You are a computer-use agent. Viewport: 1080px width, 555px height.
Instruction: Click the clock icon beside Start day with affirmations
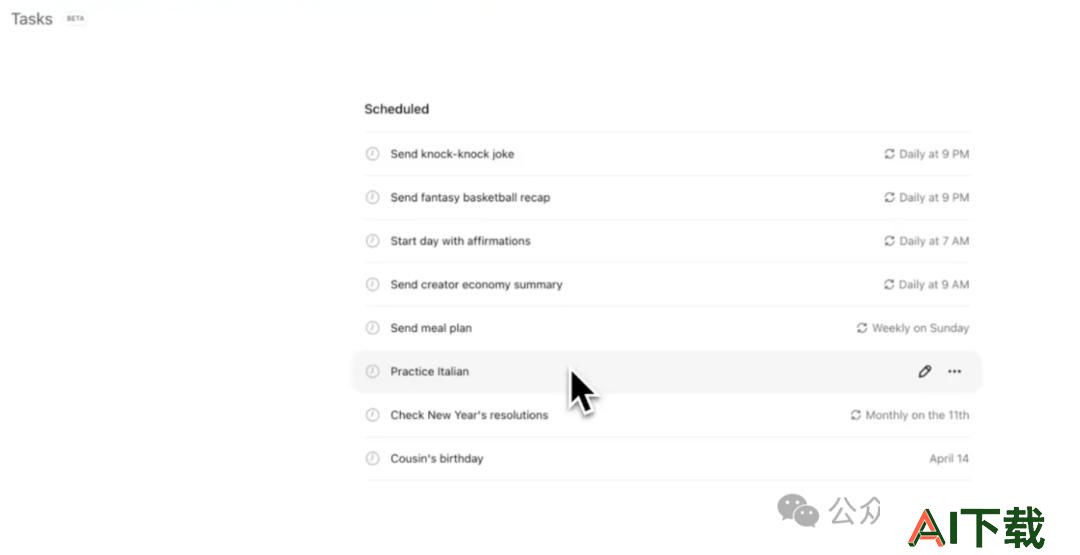pos(373,241)
